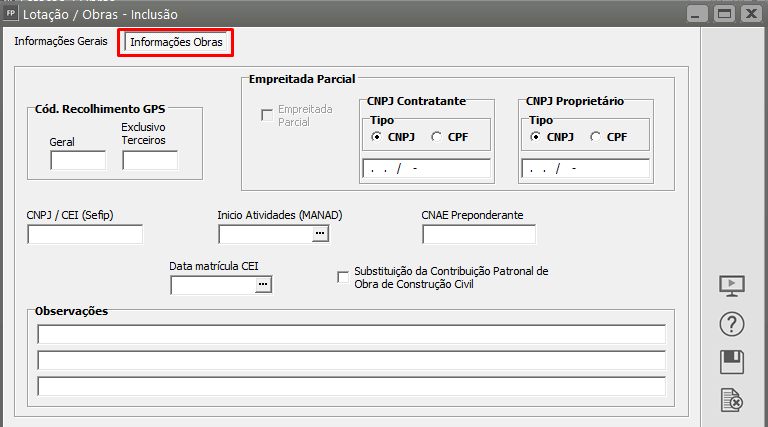
Task: Select CPF under CNPJ Proprietário
Action: pos(596,137)
